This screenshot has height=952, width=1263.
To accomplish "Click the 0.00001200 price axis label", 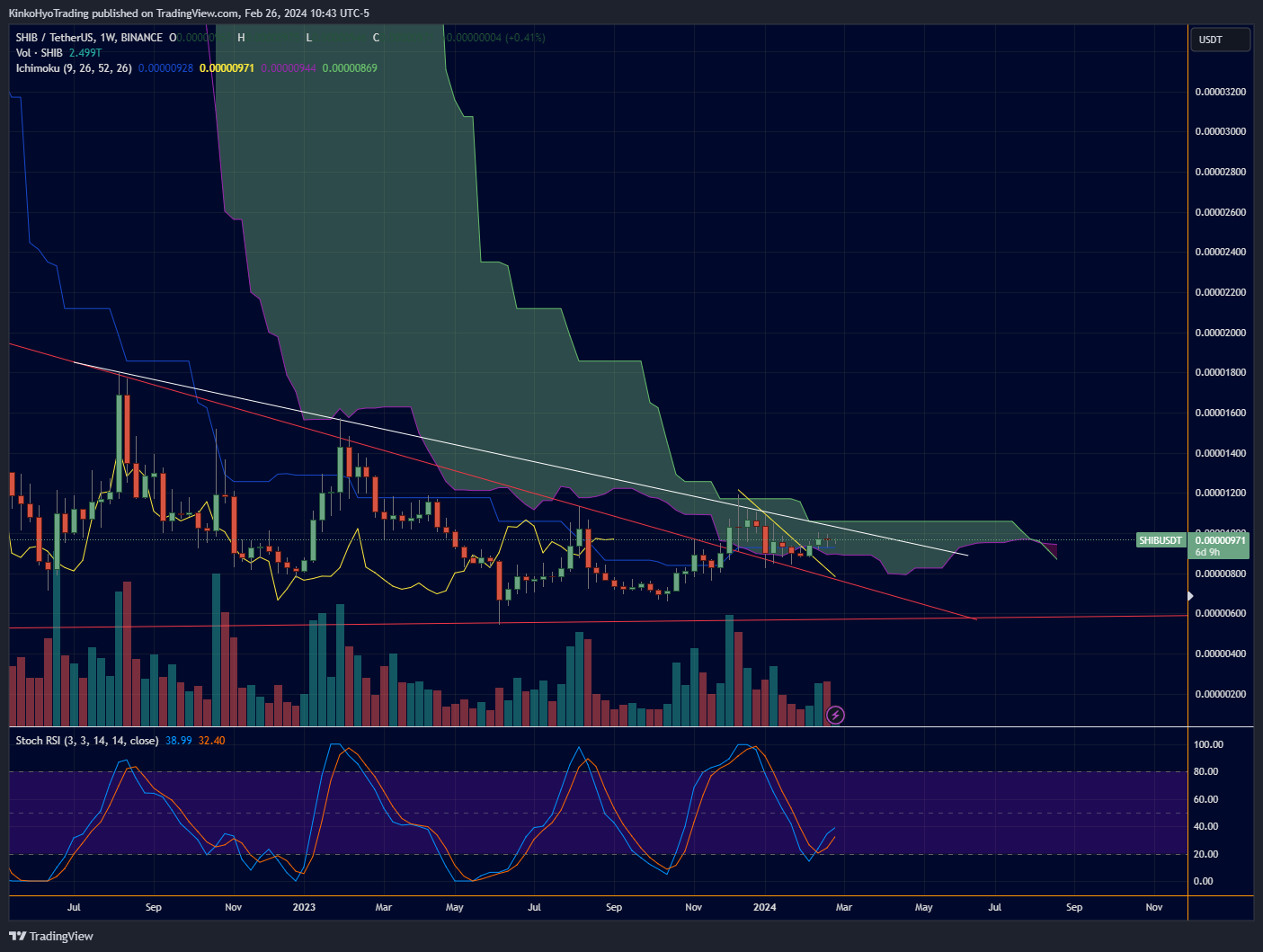I will [1221, 493].
